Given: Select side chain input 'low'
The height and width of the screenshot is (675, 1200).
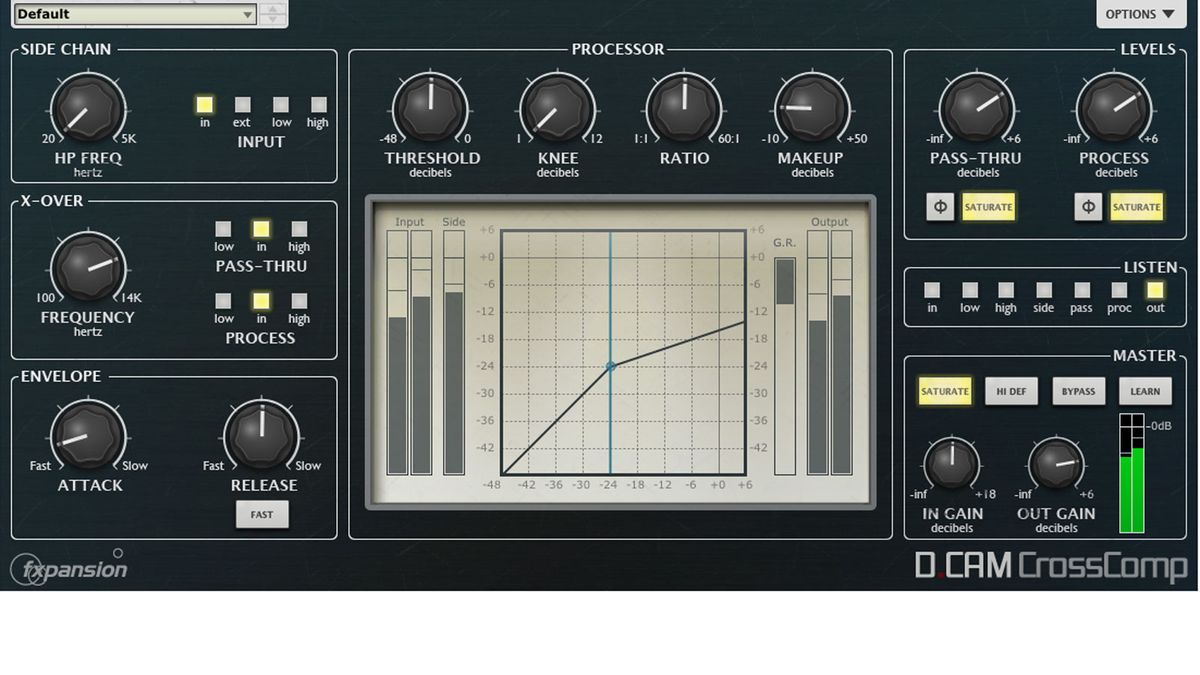Looking at the screenshot, I should 281,104.
